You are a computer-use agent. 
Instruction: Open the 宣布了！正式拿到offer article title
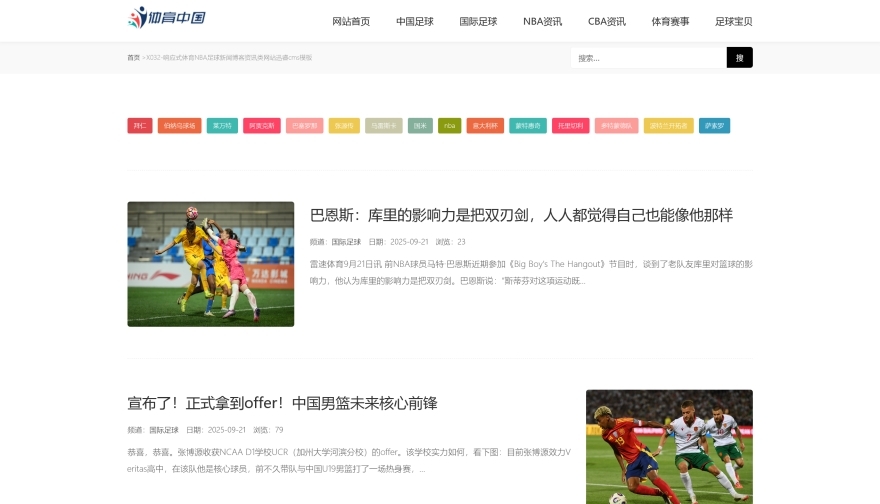click(282, 403)
